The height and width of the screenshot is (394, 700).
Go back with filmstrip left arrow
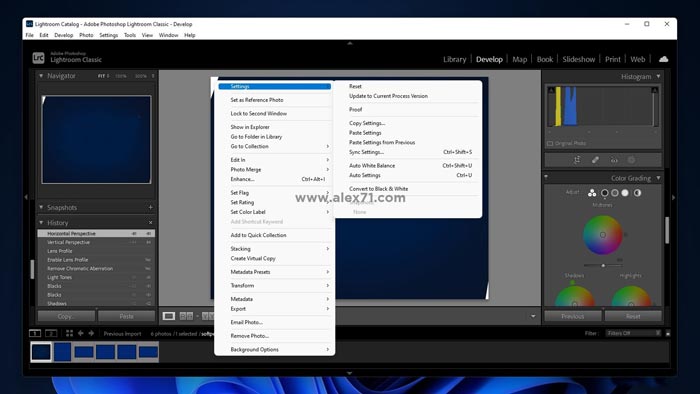[80, 333]
